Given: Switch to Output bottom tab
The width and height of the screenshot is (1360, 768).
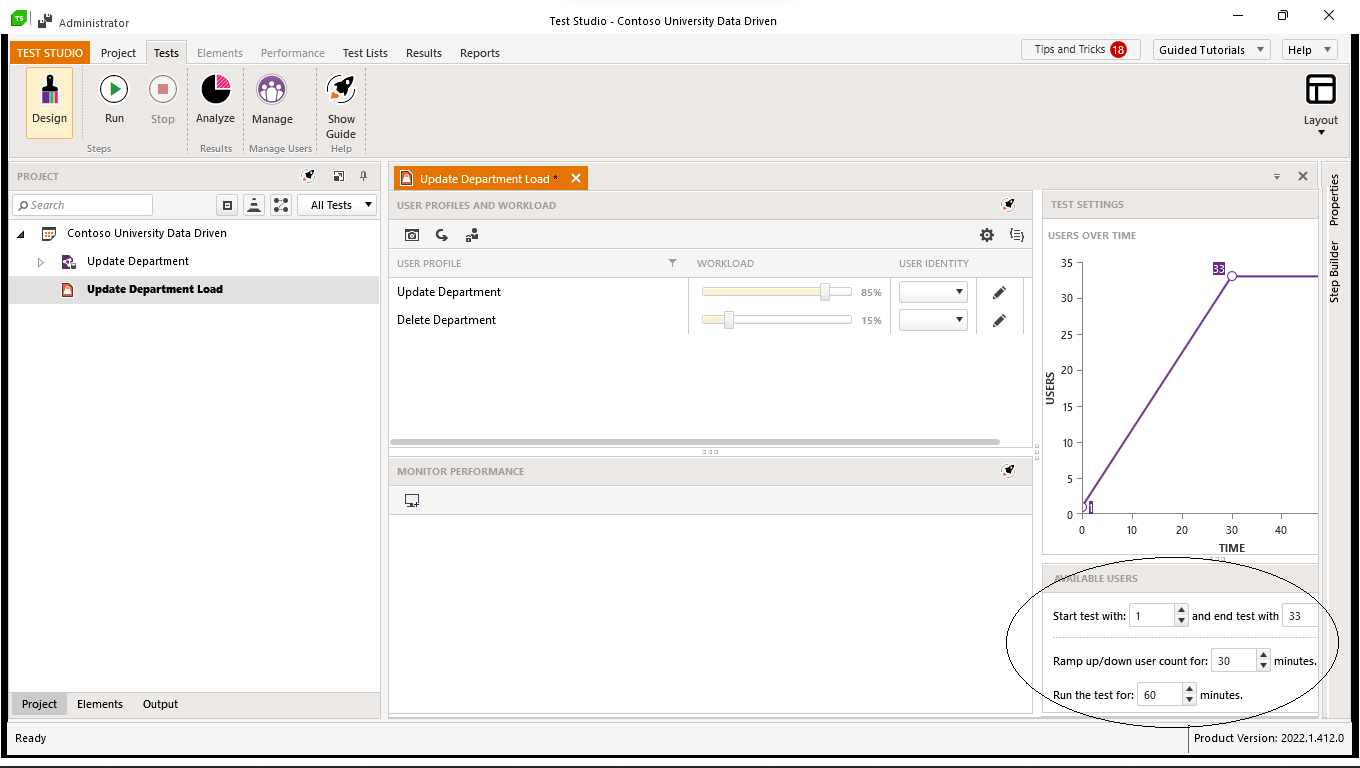Looking at the screenshot, I should pos(160,704).
